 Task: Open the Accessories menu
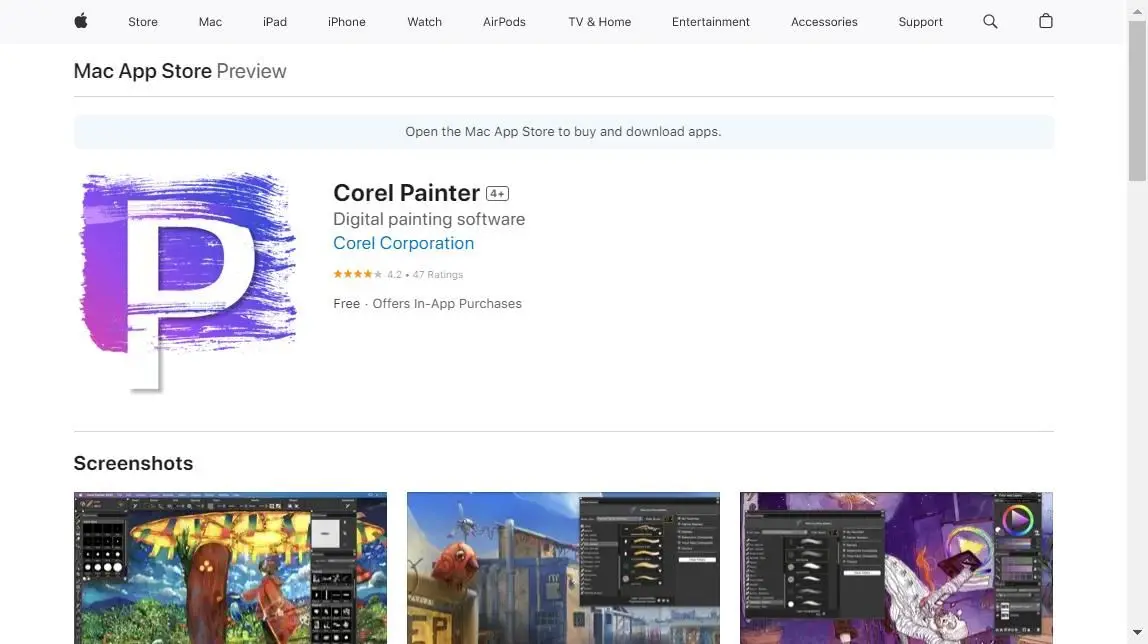point(824,21)
